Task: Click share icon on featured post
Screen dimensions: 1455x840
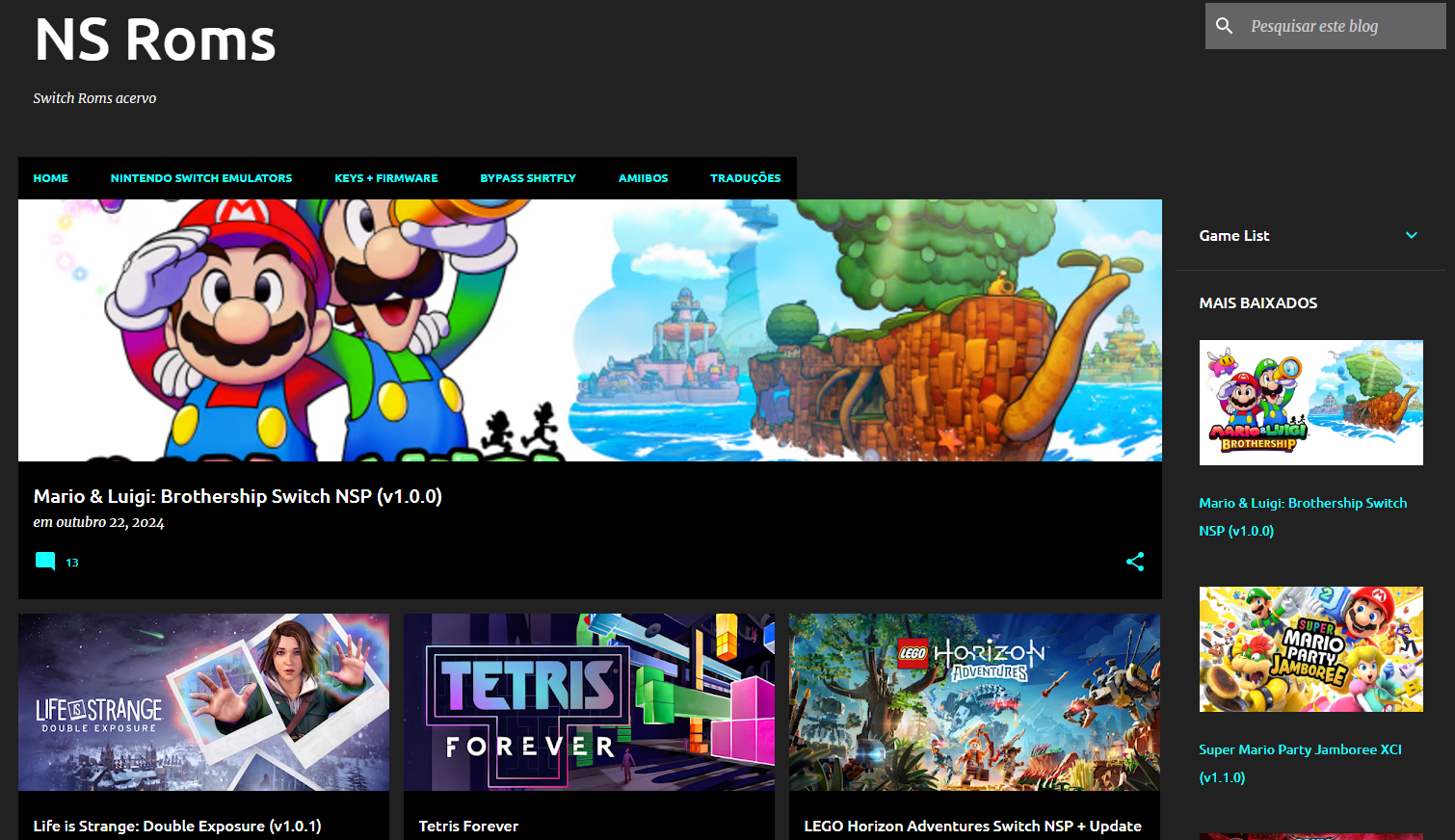Action: [x=1135, y=562]
